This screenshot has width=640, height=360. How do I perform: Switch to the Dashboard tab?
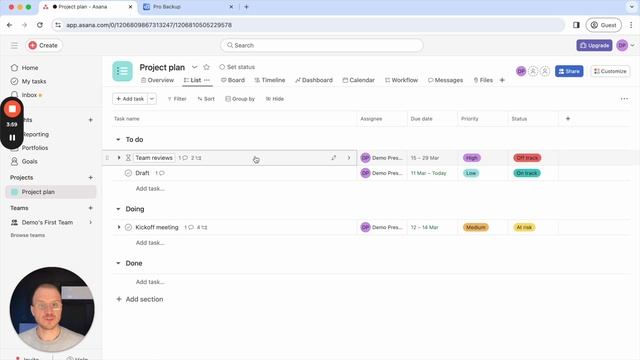click(x=314, y=80)
